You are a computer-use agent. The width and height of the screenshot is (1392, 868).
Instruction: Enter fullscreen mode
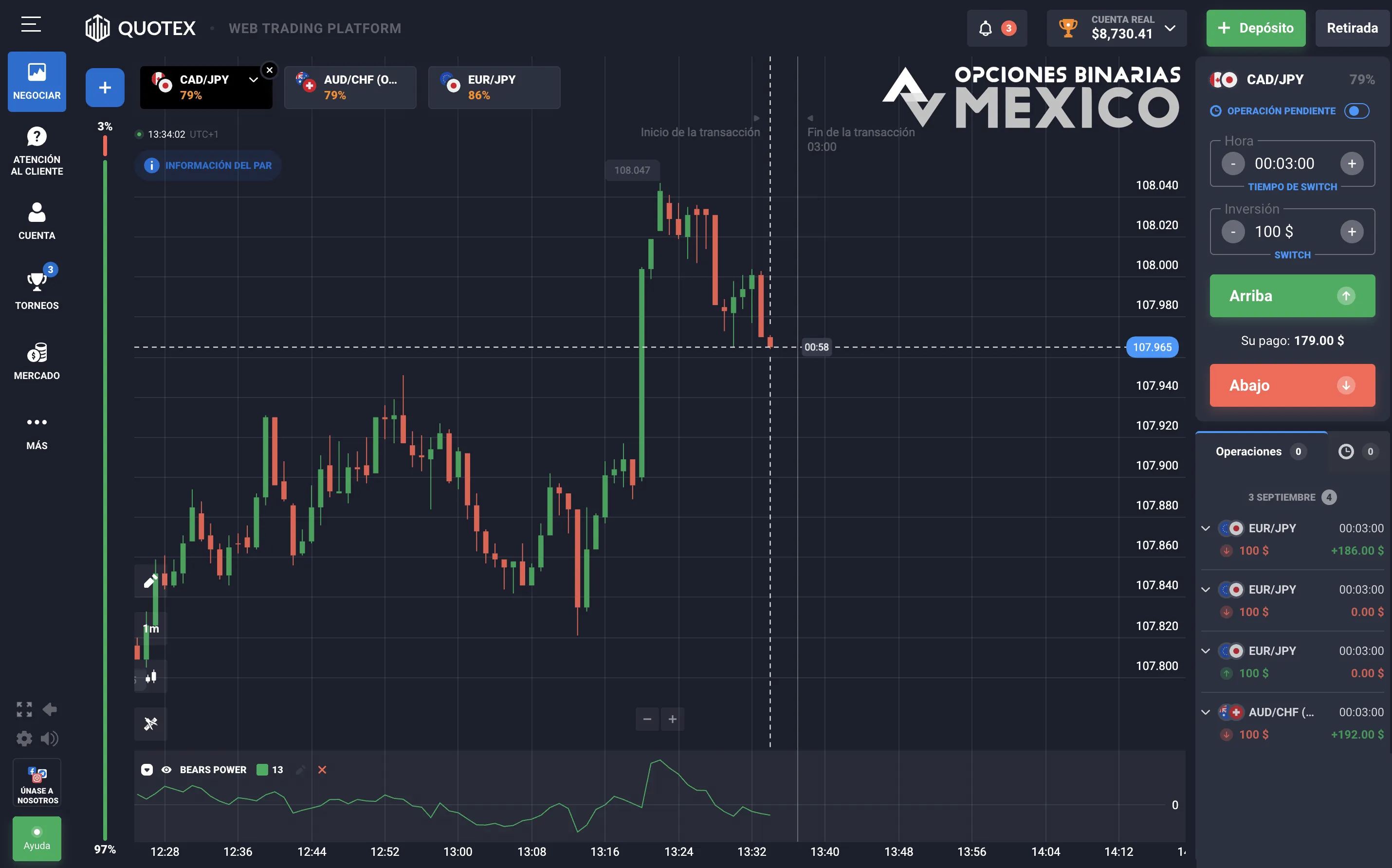coord(24,709)
